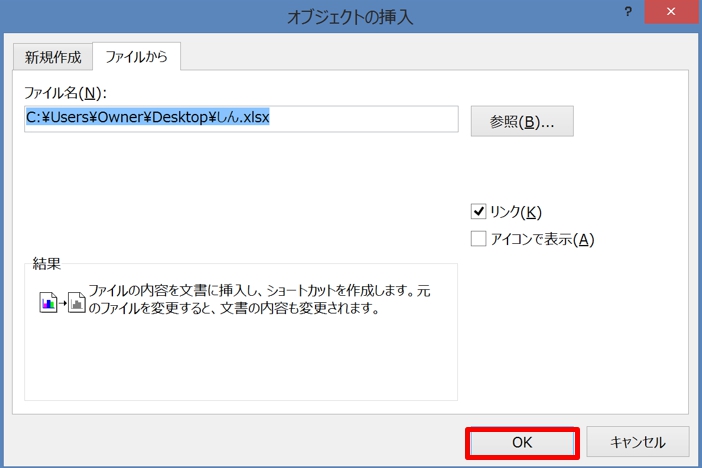Switch to the 新規作成 tab

point(53,57)
